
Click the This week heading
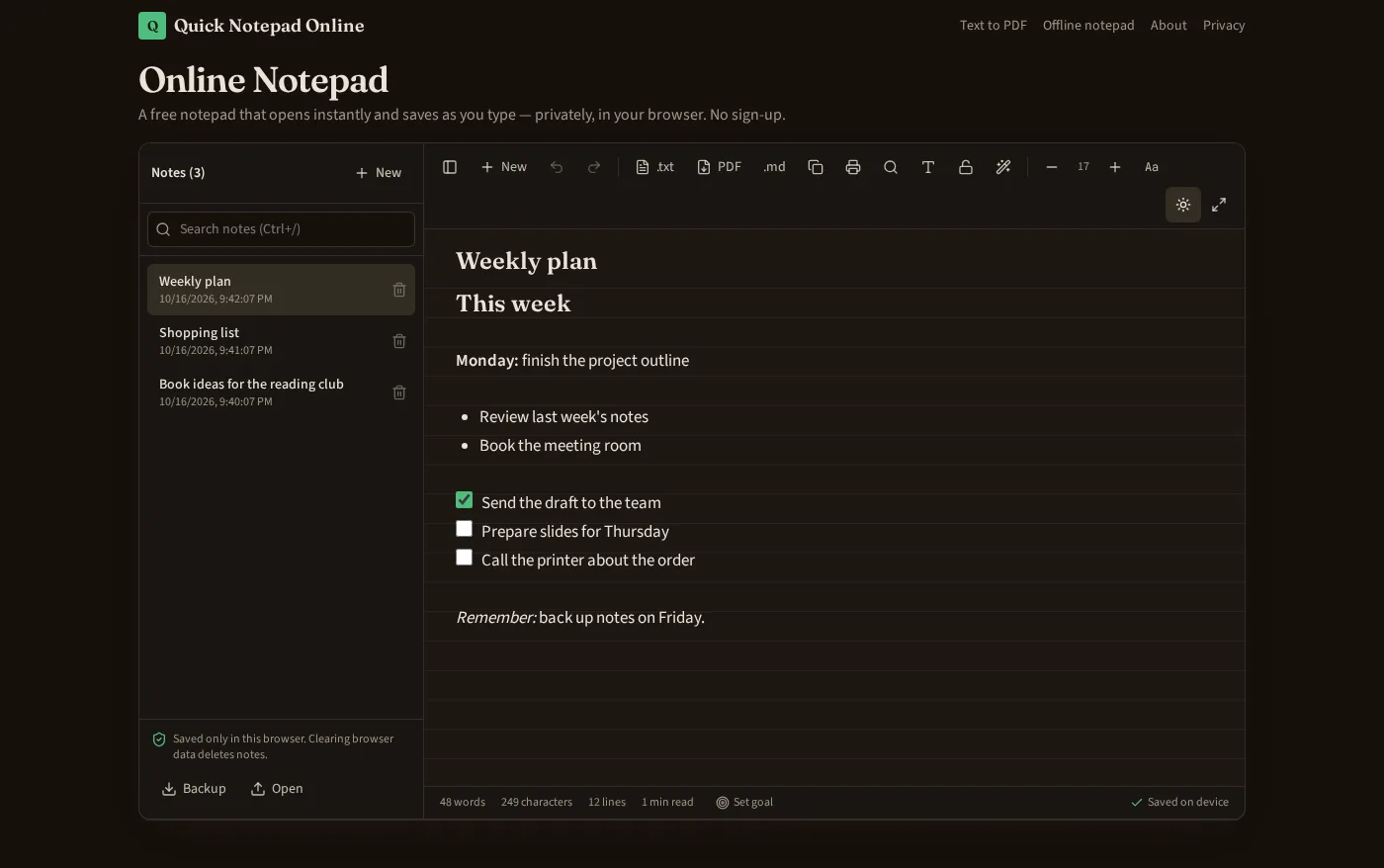coord(513,304)
